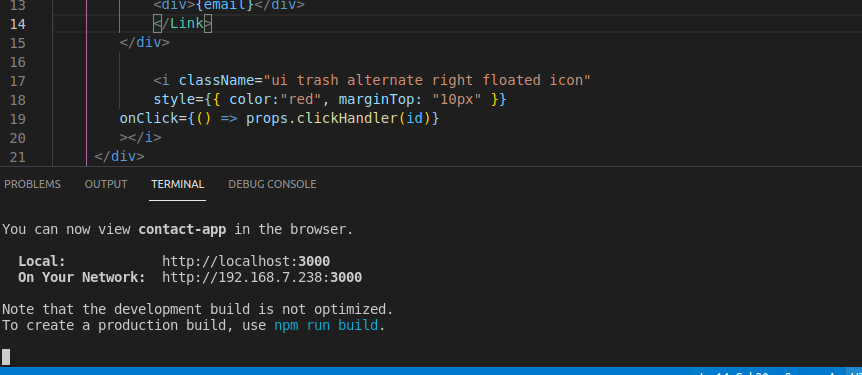The image size is (862, 375).
Task: Click the </div> tag on line 15
Action: [145, 42]
